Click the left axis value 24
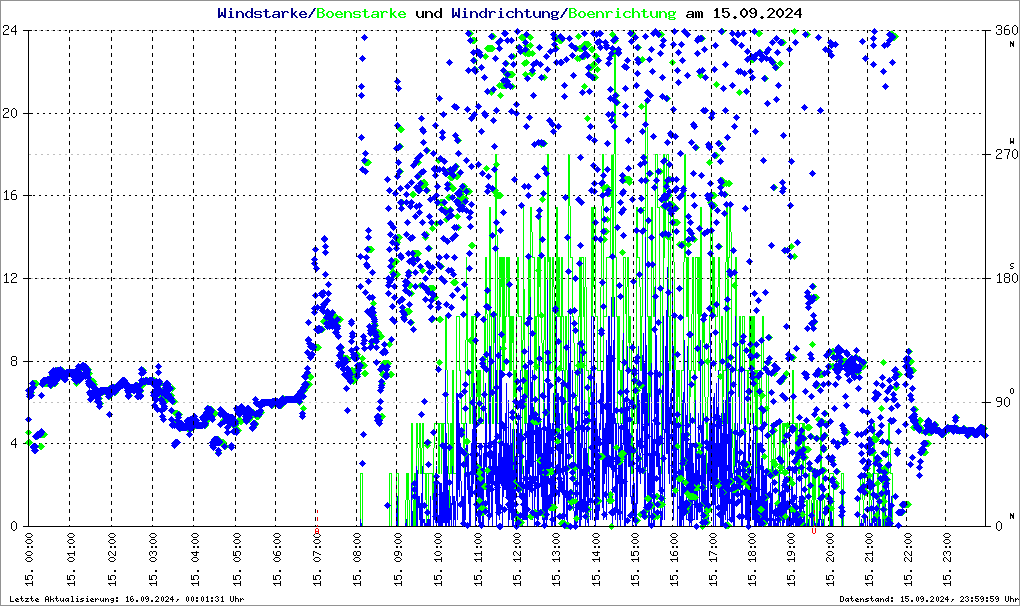This screenshot has height=606, width=1020. (x=10, y=30)
